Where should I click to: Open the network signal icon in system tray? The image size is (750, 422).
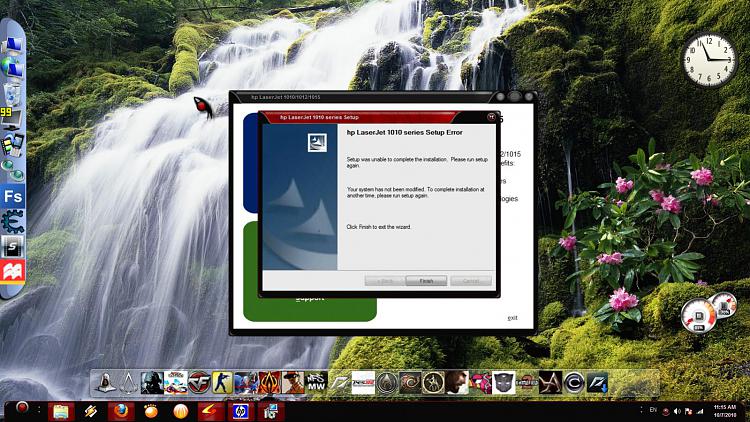point(700,411)
